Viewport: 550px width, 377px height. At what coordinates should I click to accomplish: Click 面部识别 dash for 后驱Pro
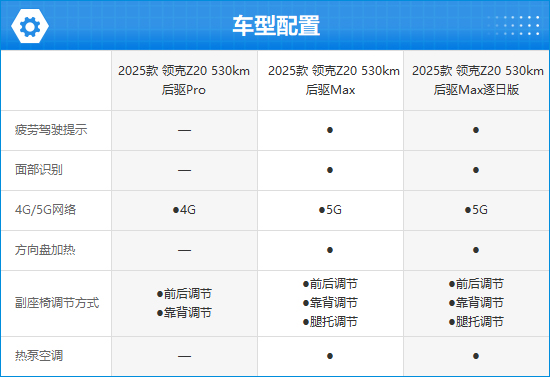pos(184,170)
